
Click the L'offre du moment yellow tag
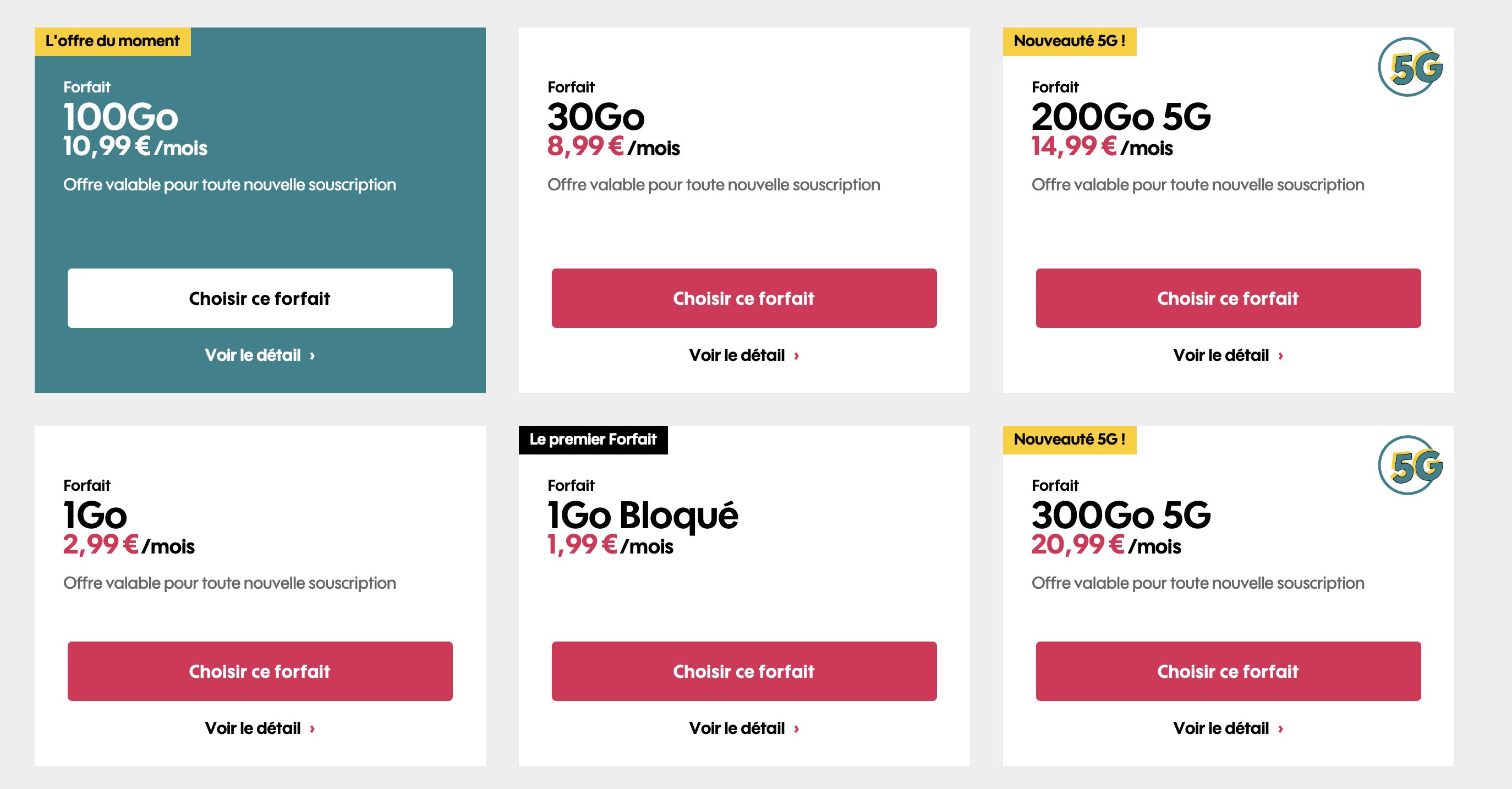tap(113, 42)
